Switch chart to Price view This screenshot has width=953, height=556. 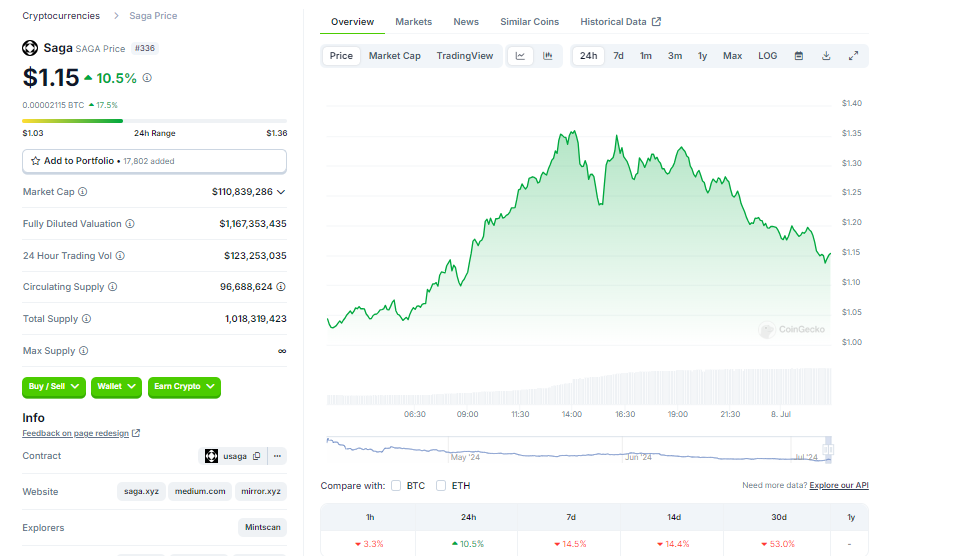(341, 56)
